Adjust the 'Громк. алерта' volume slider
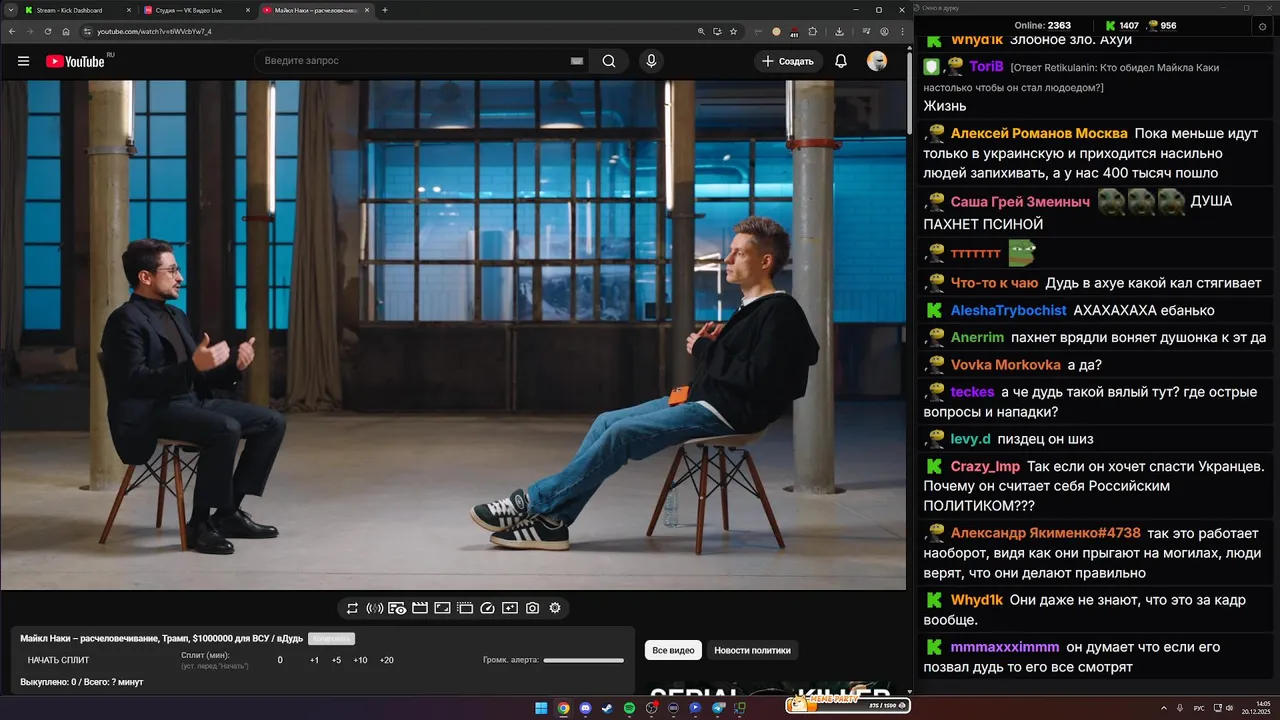The height and width of the screenshot is (720, 1280). (x=583, y=660)
